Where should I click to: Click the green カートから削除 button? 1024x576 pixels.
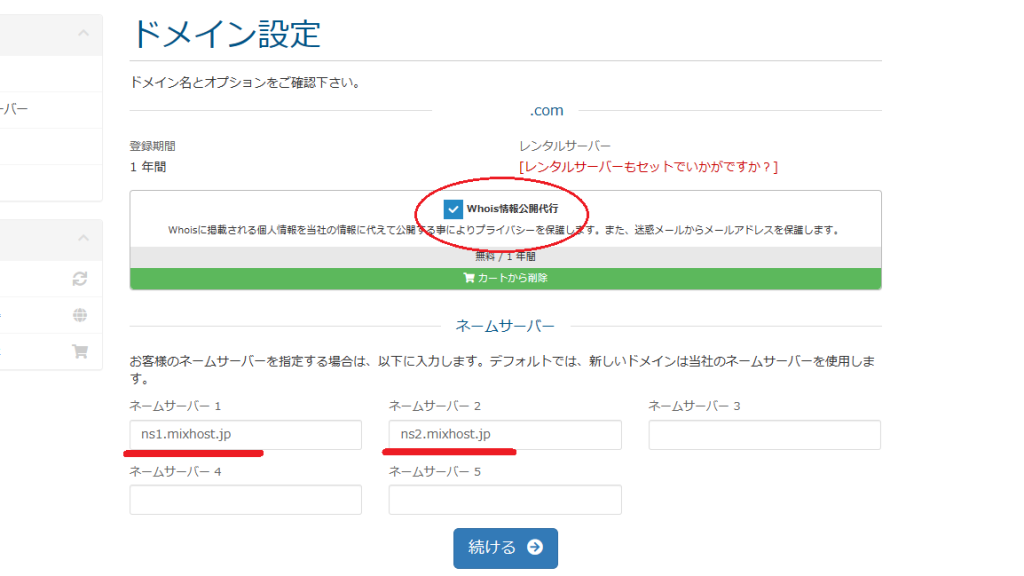(505, 278)
